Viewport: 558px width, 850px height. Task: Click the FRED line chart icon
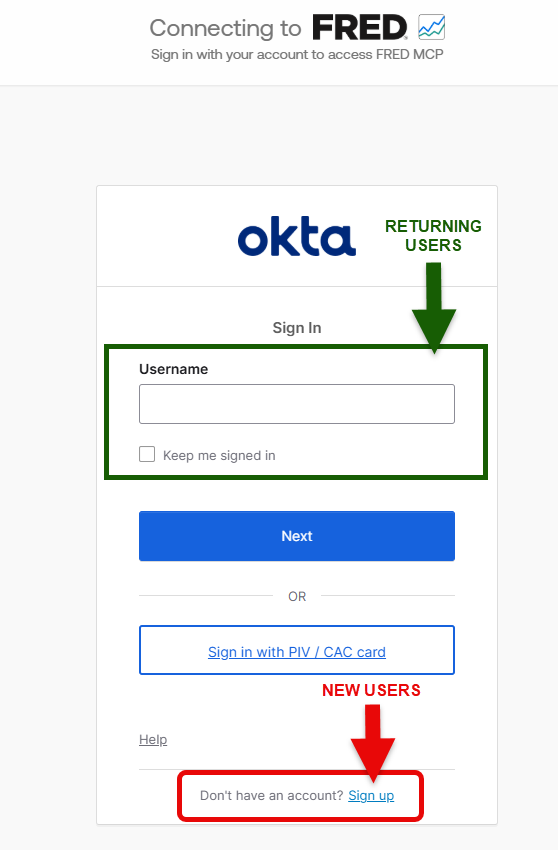point(432,27)
